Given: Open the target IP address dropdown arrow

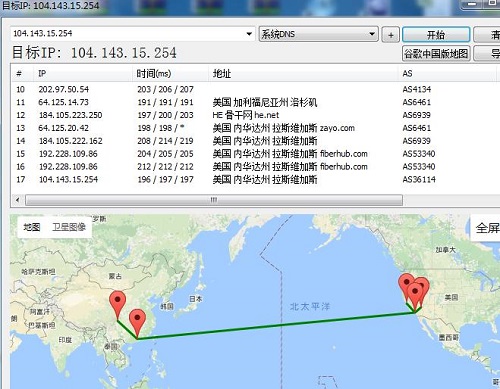Looking at the screenshot, I should (249, 34).
